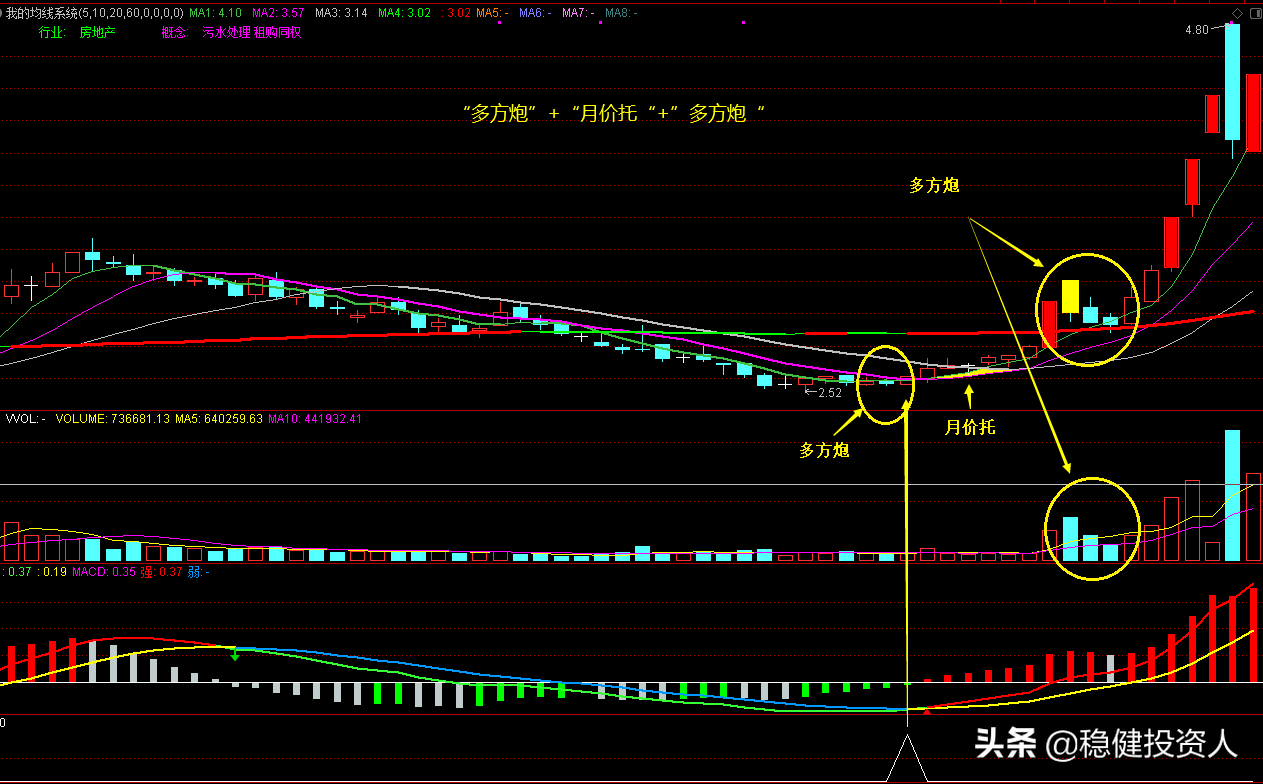The height and width of the screenshot is (784, 1263).
Task: Open the 房地产 industry link
Action: 98,32
